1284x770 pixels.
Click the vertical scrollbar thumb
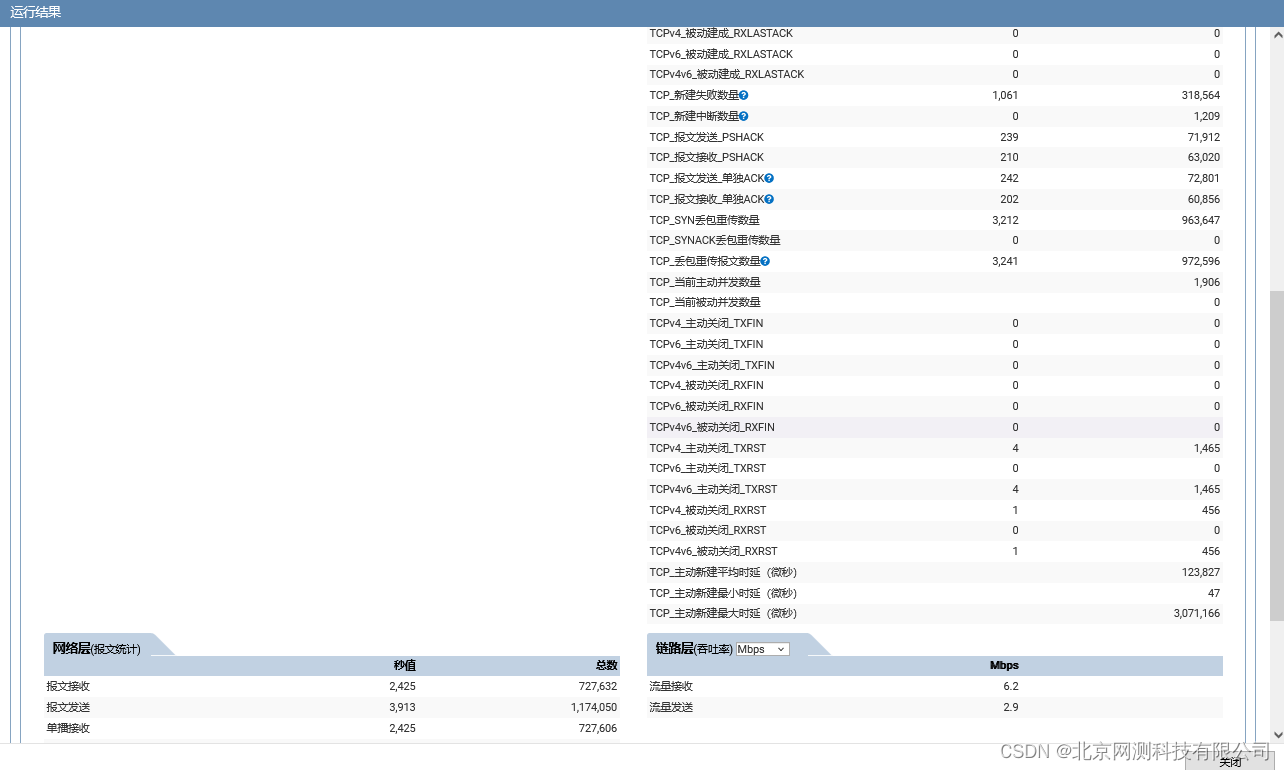pos(1276,456)
